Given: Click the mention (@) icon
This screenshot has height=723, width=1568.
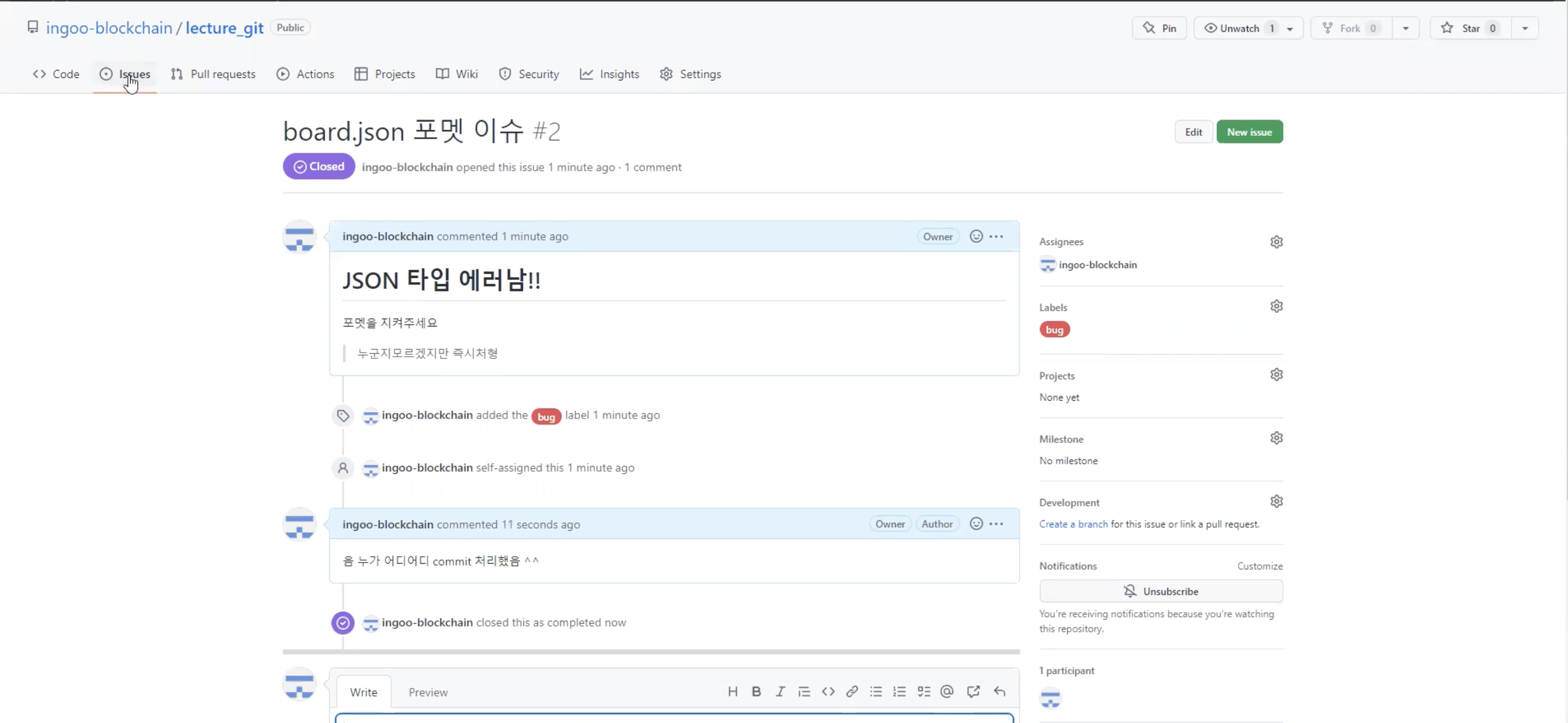Looking at the screenshot, I should tap(946, 691).
